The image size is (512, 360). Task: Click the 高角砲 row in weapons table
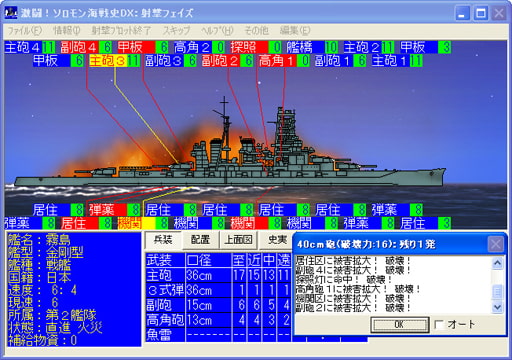coord(219,320)
